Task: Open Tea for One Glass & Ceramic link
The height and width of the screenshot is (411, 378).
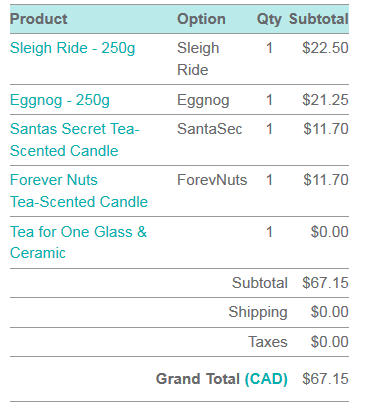Action: pos(78,242)
